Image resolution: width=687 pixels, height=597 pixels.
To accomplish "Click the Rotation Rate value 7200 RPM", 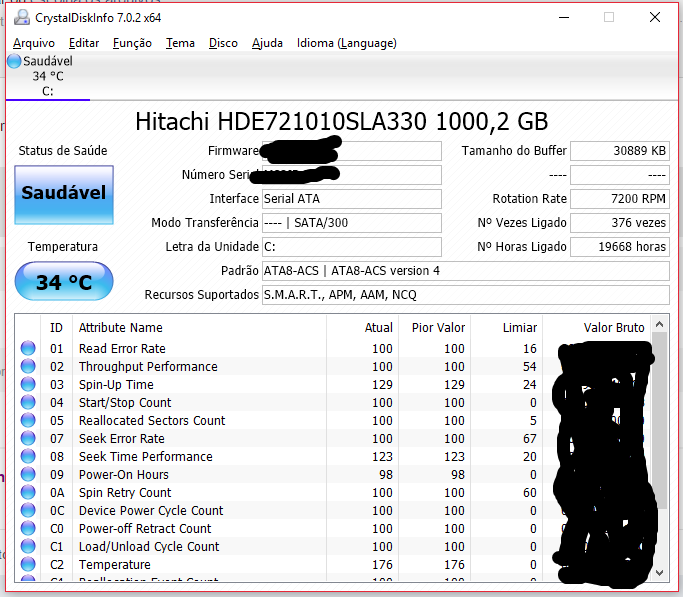I will tap(620, 199).
